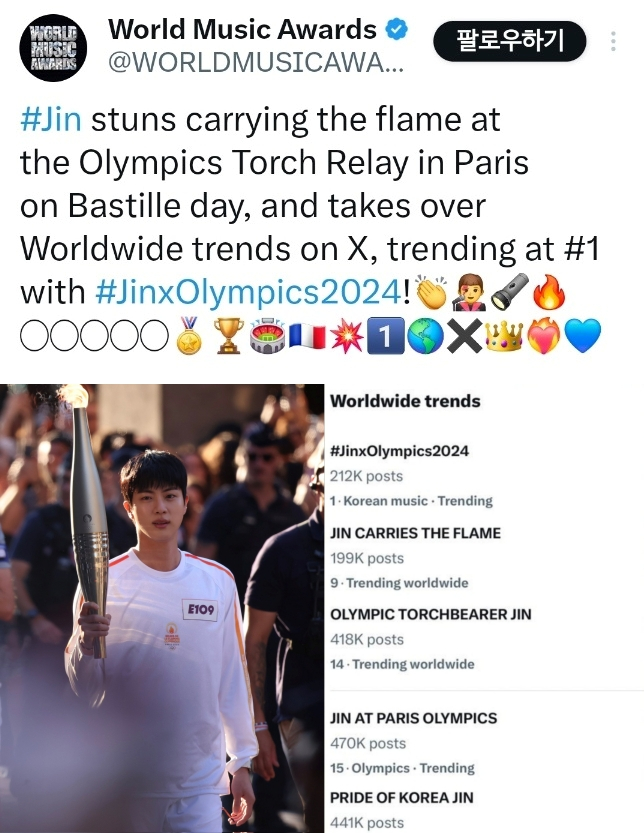This screenshot has width=644, height=833.
Task: Open the #Jin hashtag link
Action: (x=51, y=120)
